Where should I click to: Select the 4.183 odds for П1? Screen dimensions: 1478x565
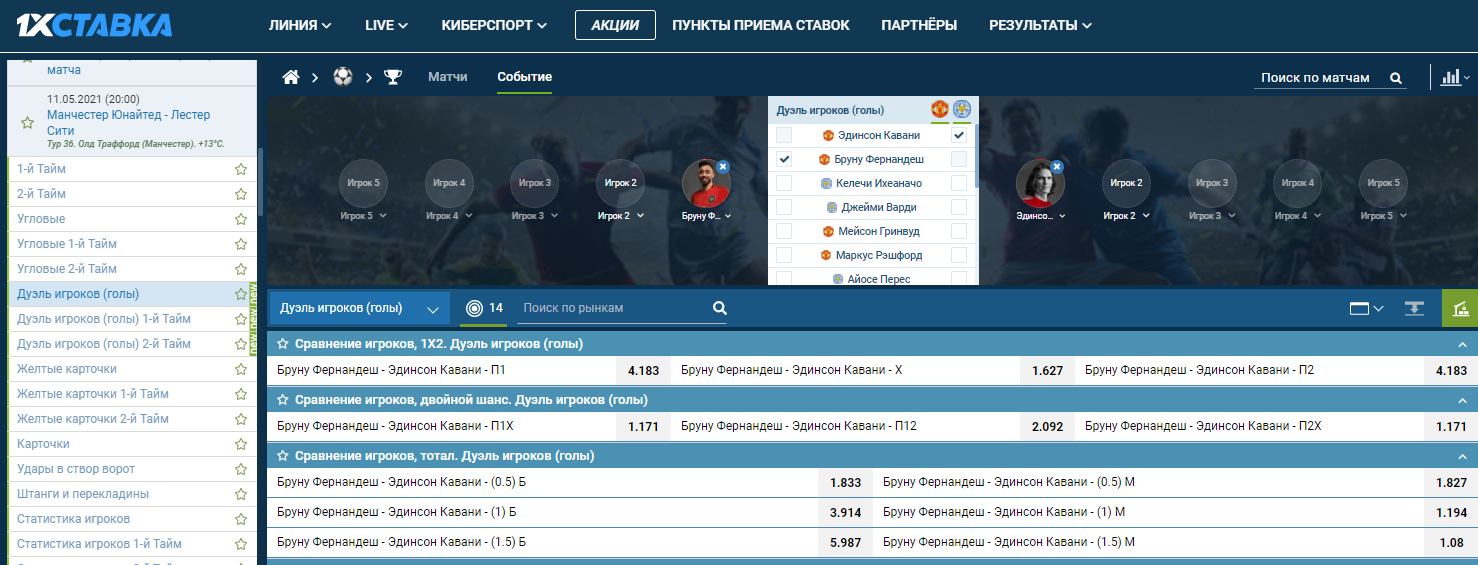click(643, 370)
